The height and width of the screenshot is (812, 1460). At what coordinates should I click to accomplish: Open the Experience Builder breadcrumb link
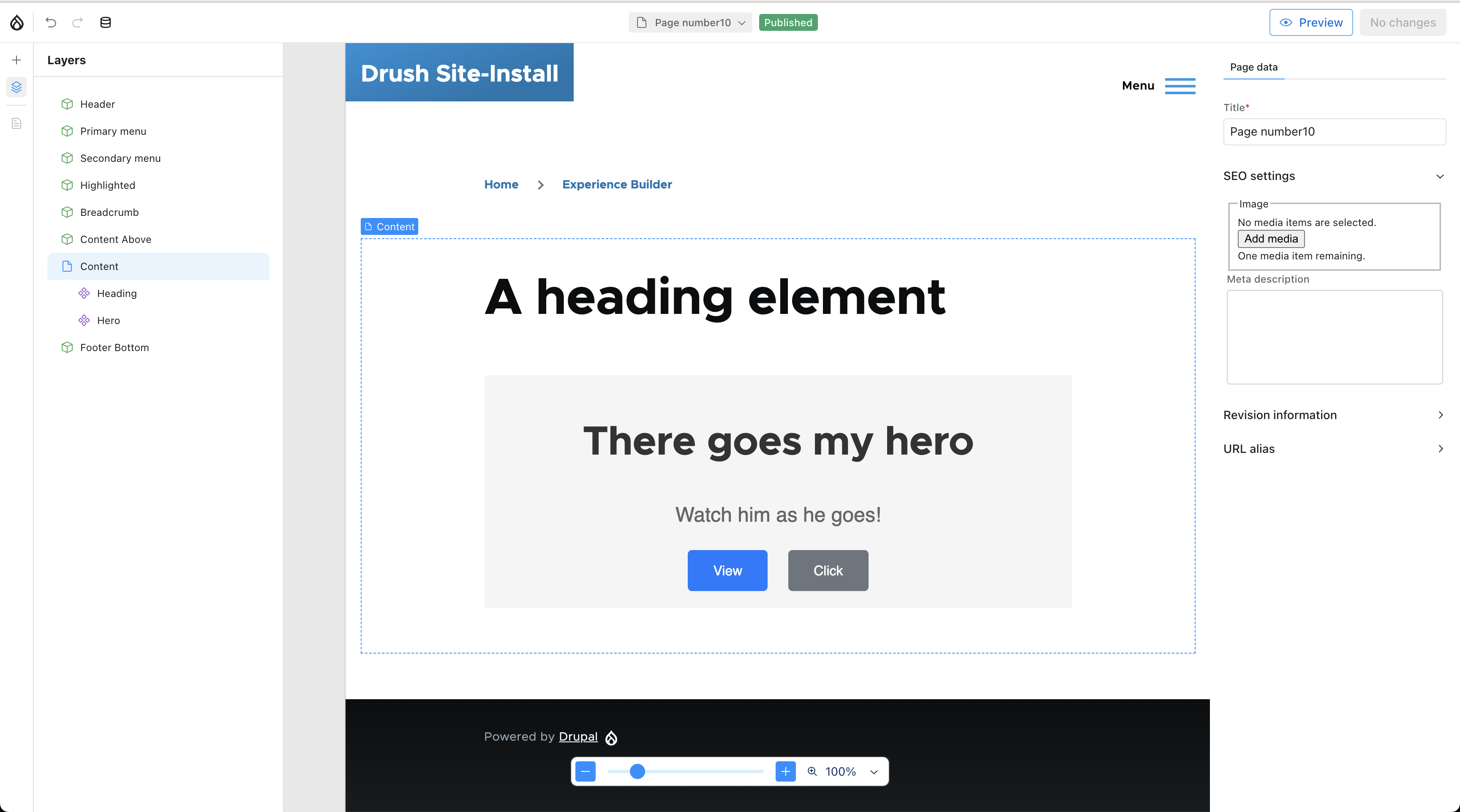coord(617,185)
